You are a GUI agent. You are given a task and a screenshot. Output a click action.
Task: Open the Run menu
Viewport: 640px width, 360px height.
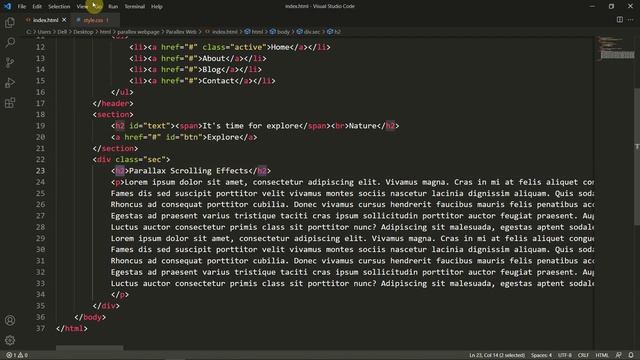[113, 7]
